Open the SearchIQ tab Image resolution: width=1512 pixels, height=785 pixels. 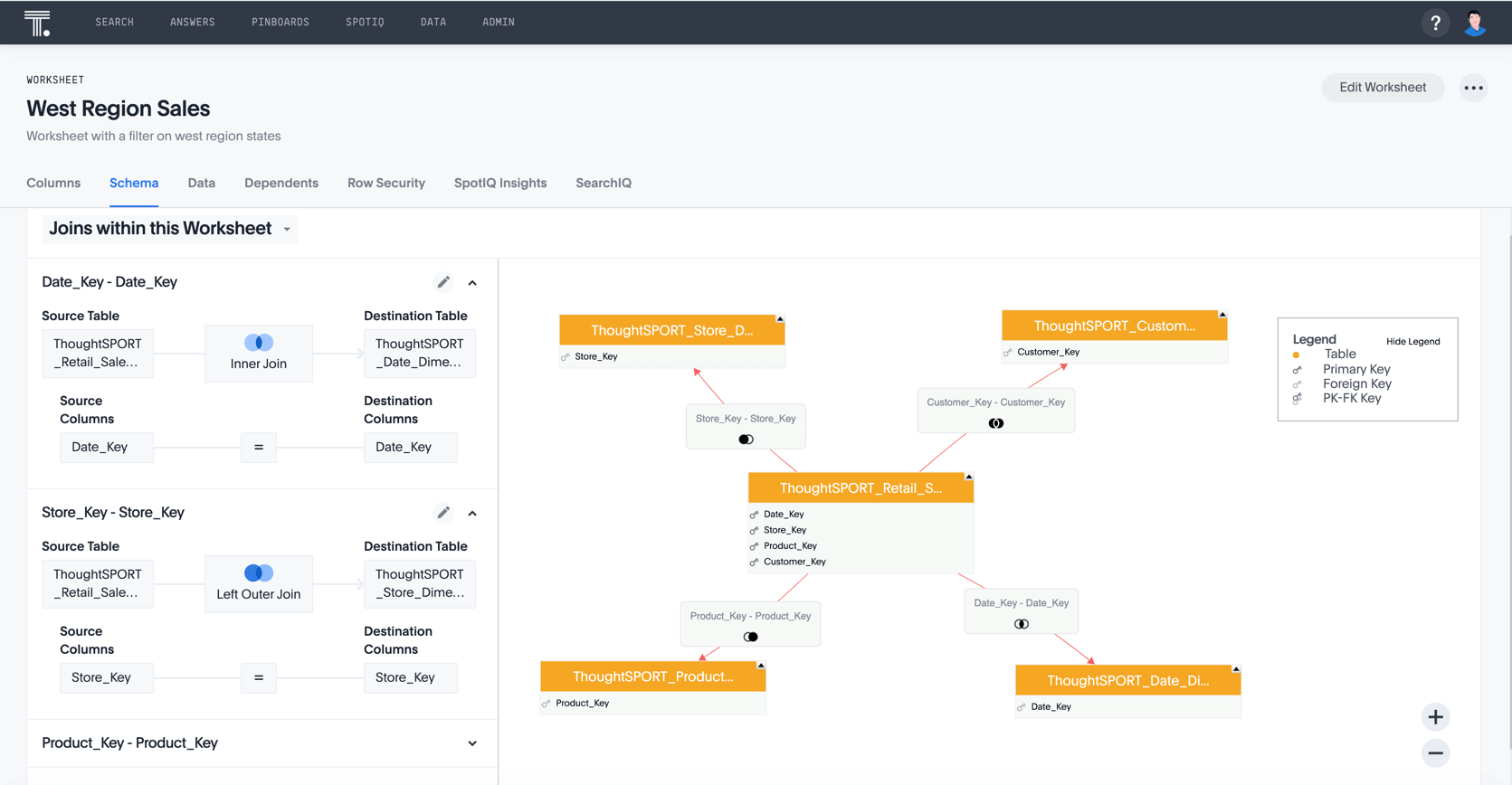pyautogui.click(x=604, y=183)
